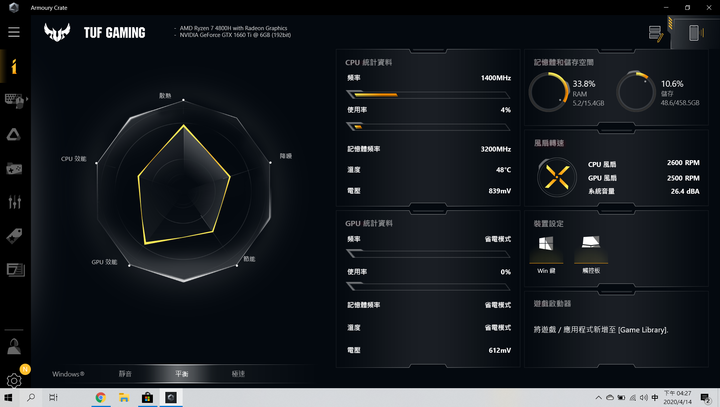Click the GPU 頻率 progress bar
720x407 pixels.
pyautogui.click(x=428, y=254)
